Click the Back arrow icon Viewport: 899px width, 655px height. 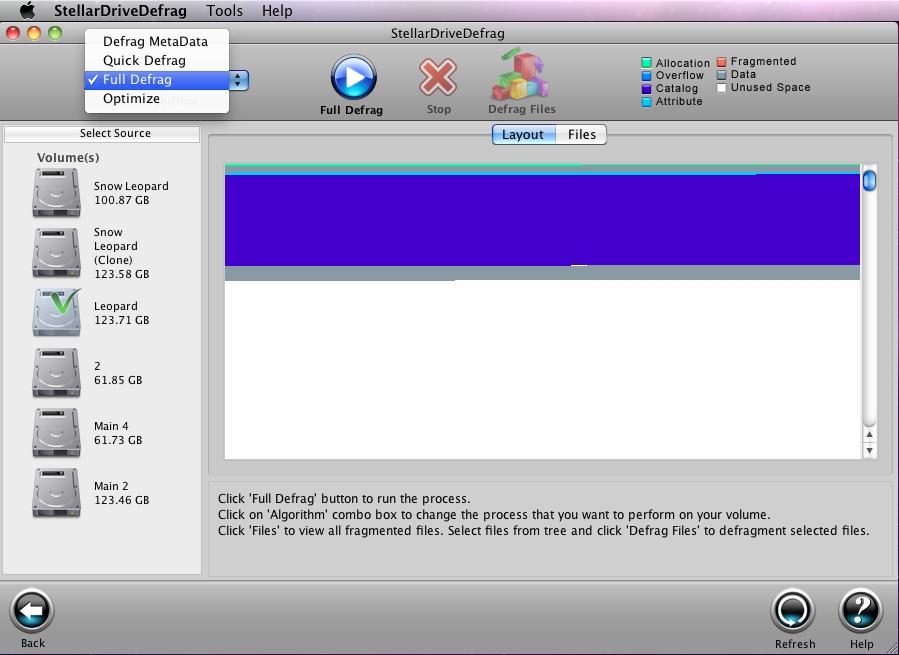[x=32, y=611]
